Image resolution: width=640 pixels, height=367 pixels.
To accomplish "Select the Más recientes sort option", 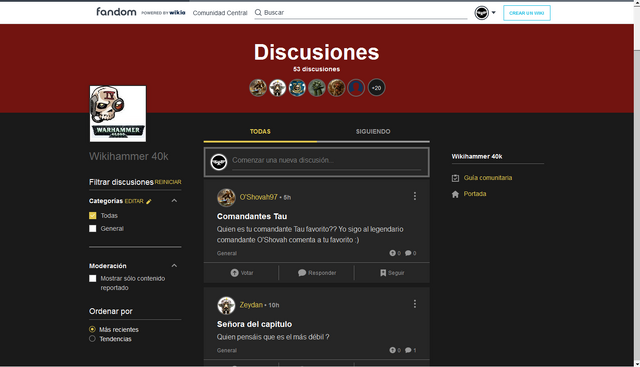I will pos(92,329).
